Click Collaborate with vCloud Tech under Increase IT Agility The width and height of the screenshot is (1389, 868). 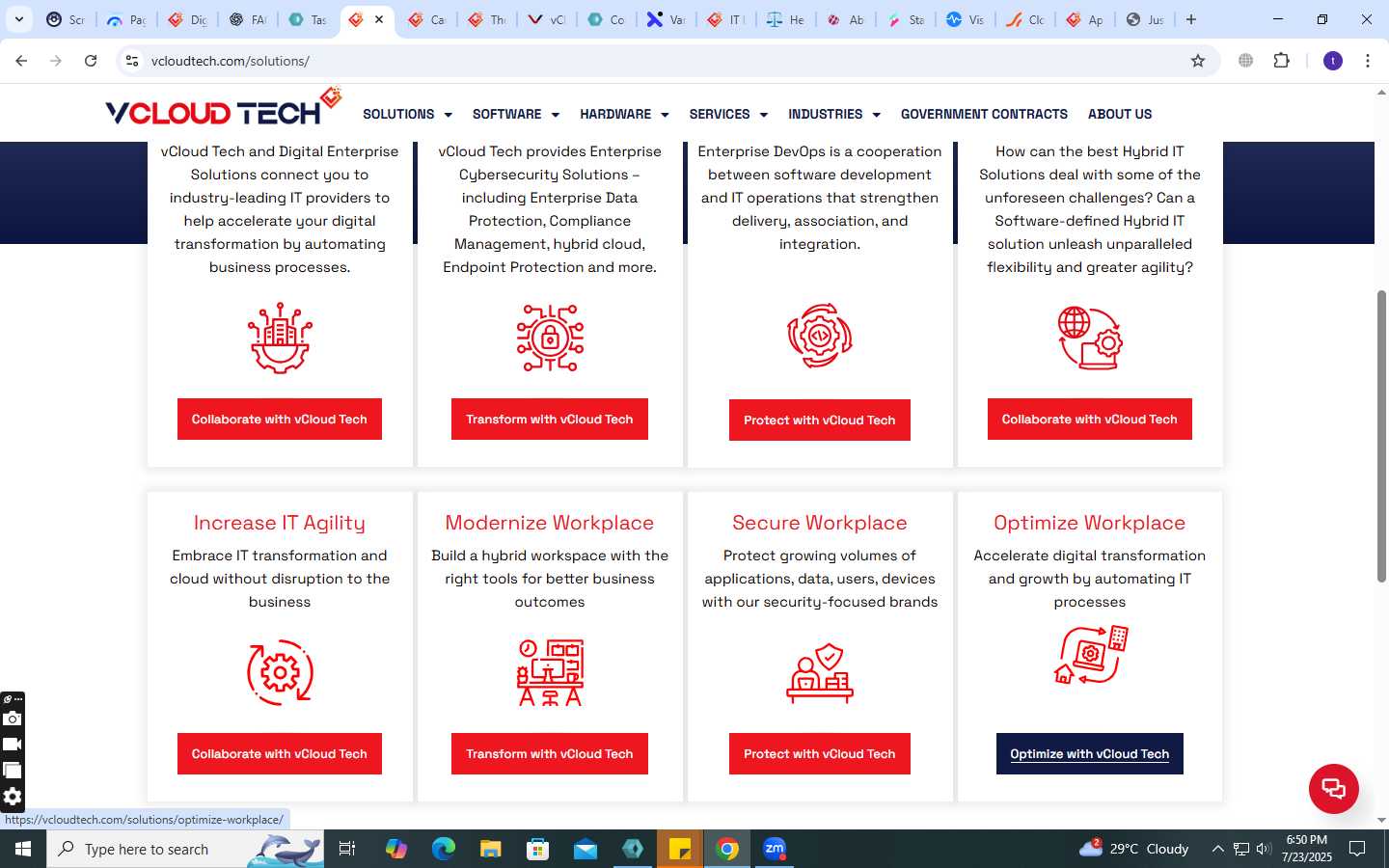click(280, 754)
